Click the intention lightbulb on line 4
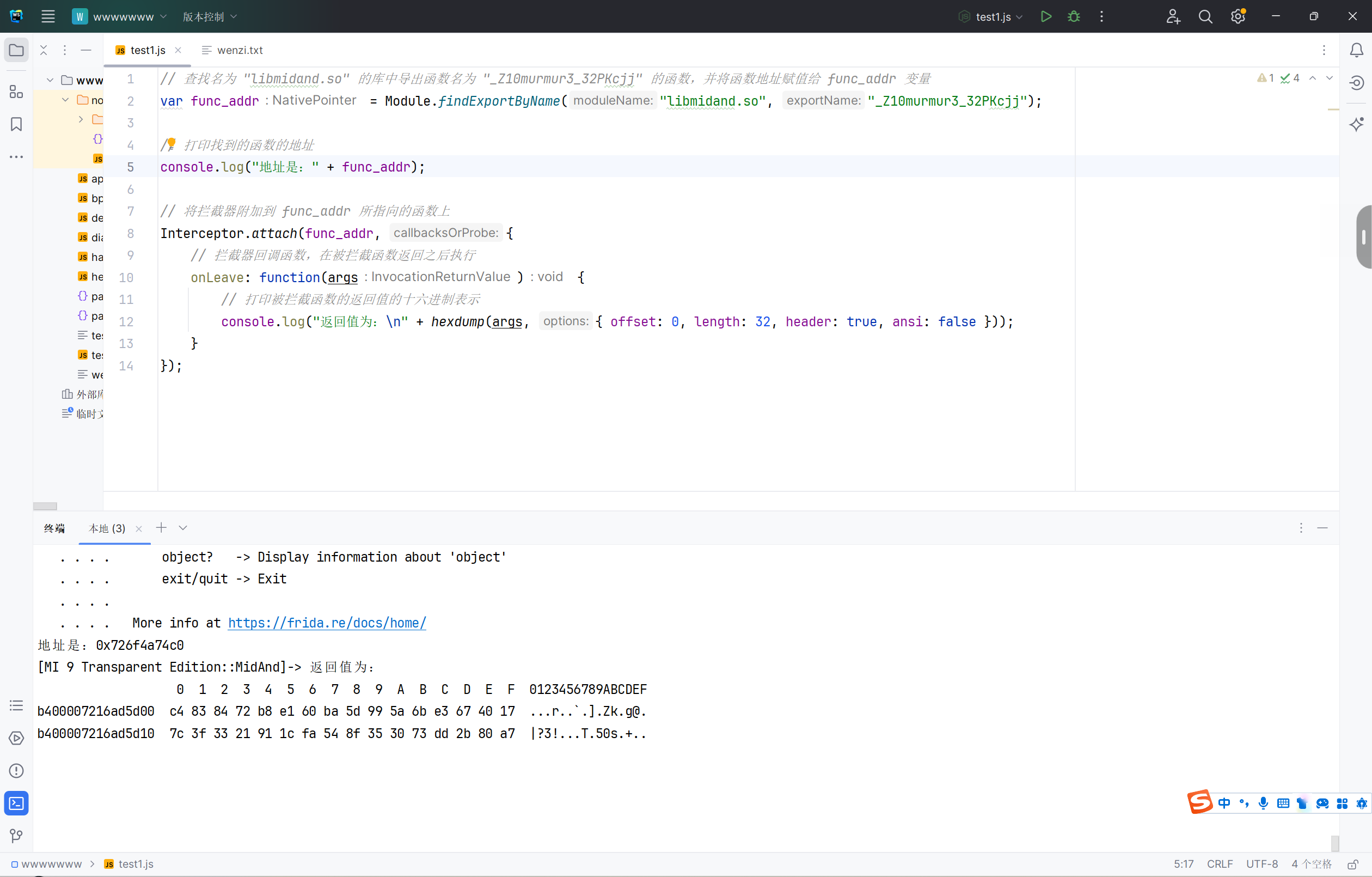 click(x=171, y=144)
